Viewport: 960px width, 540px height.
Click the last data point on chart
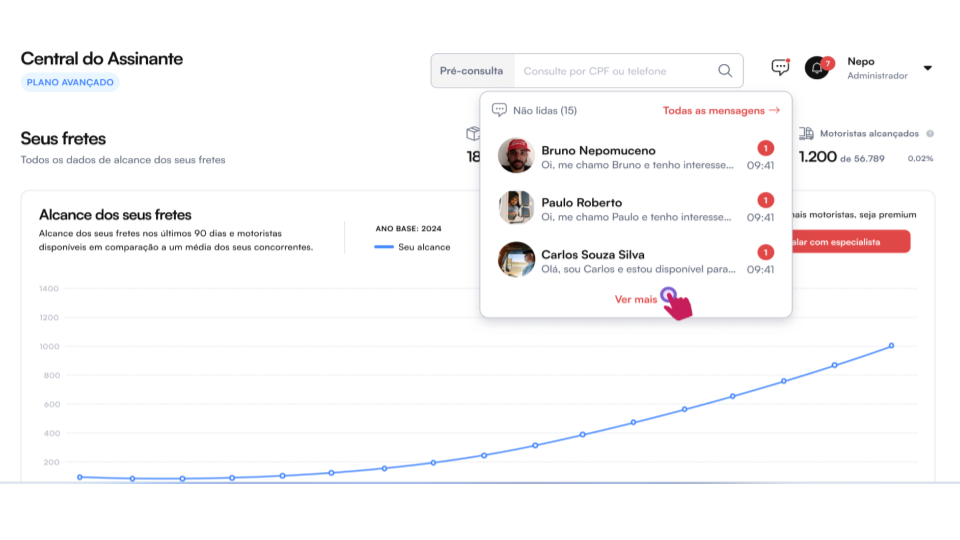click(x=891, y=346)
